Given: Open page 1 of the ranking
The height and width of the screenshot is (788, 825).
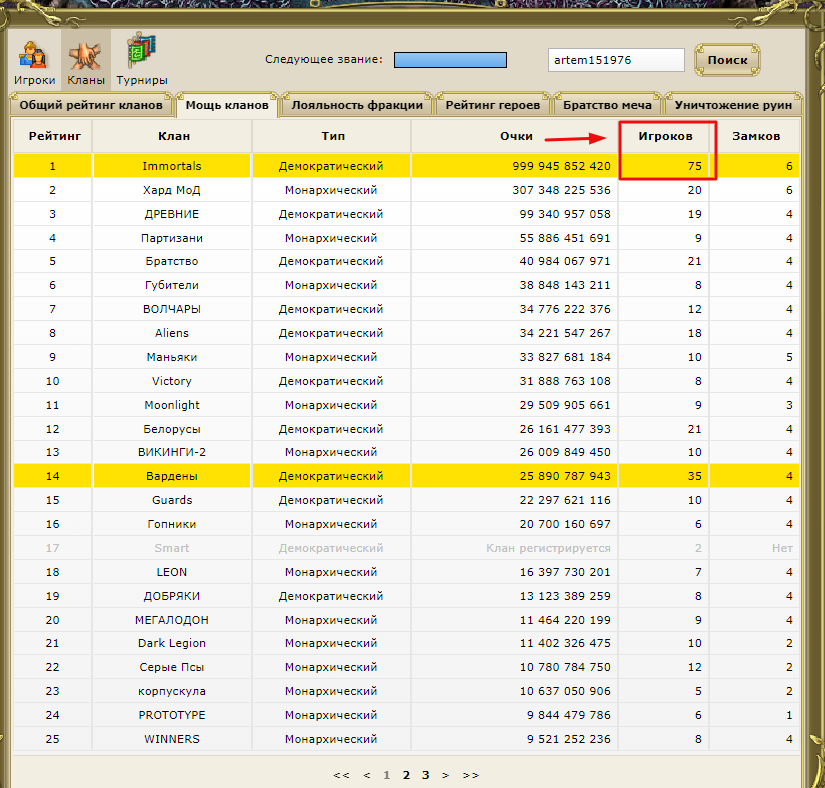Looking at the screenshot, I should 387,775.
